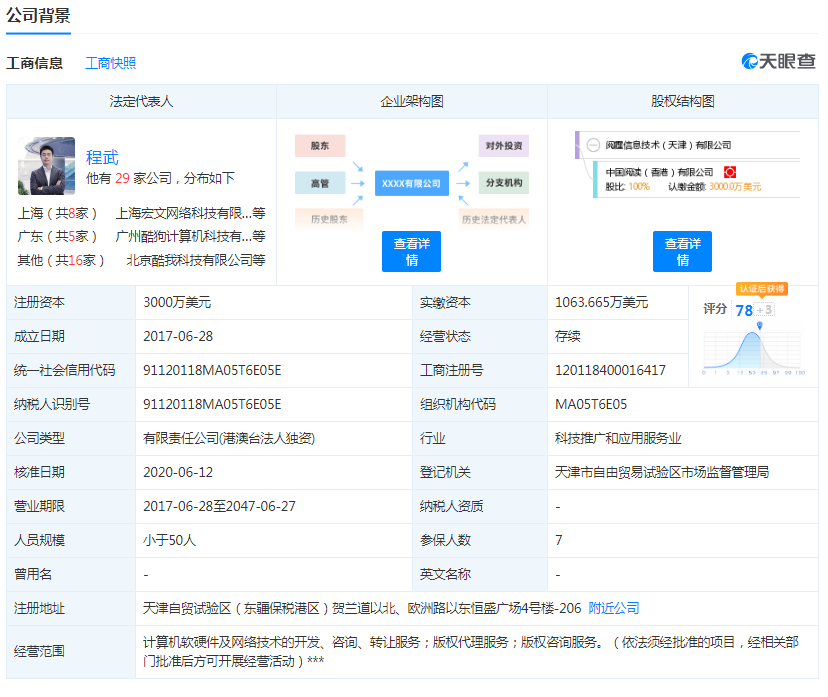The width and height of the screenshot is (828, 697).
Task: Open 北京酷我科技有限公司等 entry
Action: tap(196, 260)
